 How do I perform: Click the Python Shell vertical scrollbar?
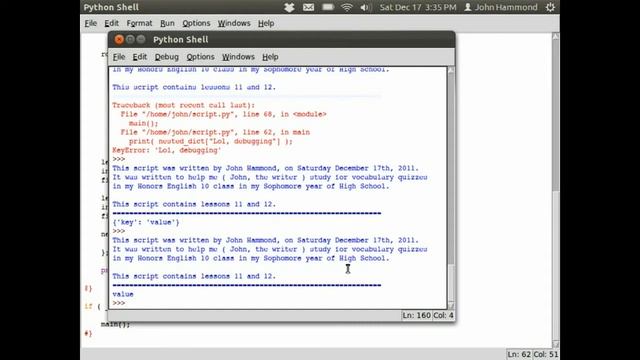(x=451, y=188)
